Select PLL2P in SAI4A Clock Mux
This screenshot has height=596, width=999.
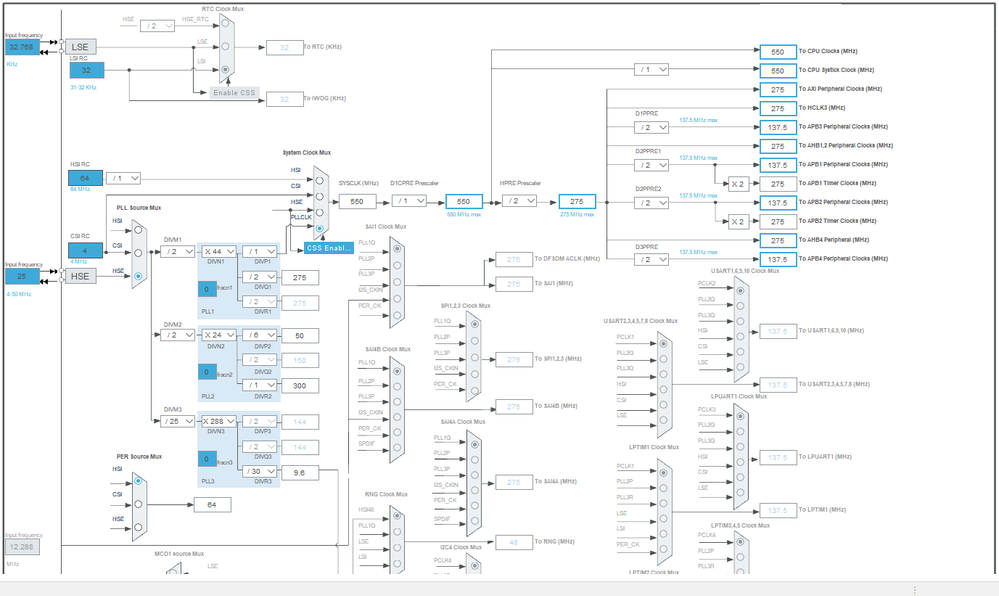[475, 459]
